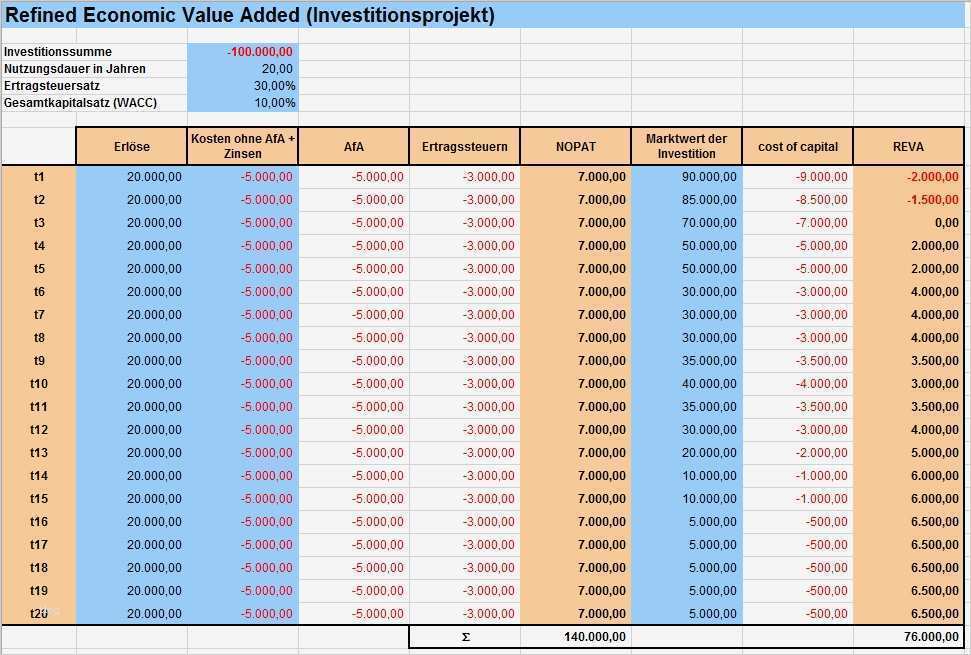
Task: Select the Investitionssumme value cell
Action: pos(240,51)
